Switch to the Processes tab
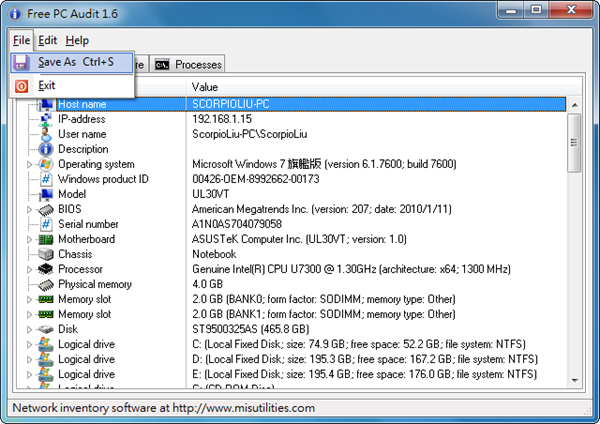 pos(188,65)
